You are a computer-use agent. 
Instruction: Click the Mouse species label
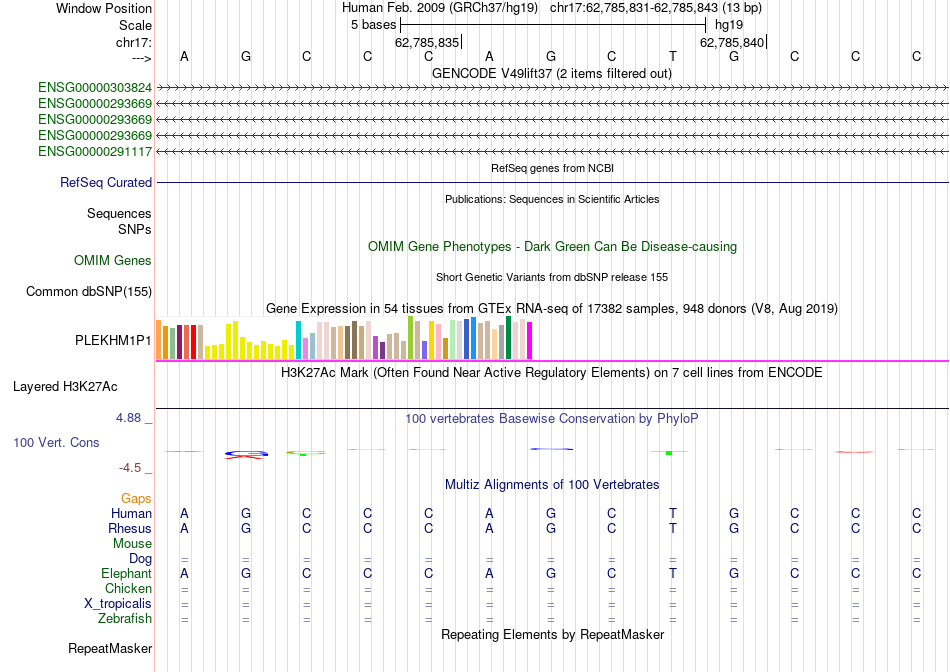[x=133, y=544]
